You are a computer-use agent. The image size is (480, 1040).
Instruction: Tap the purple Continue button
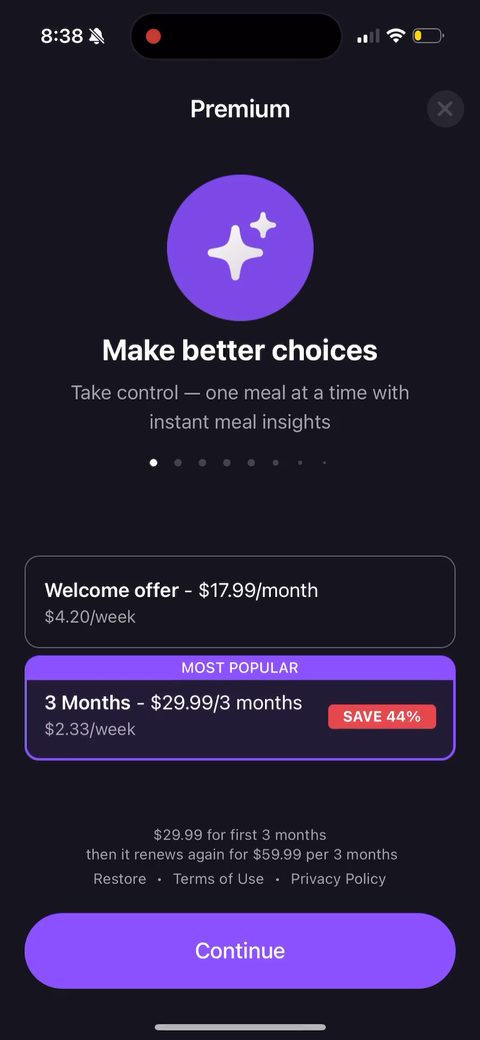240,950
